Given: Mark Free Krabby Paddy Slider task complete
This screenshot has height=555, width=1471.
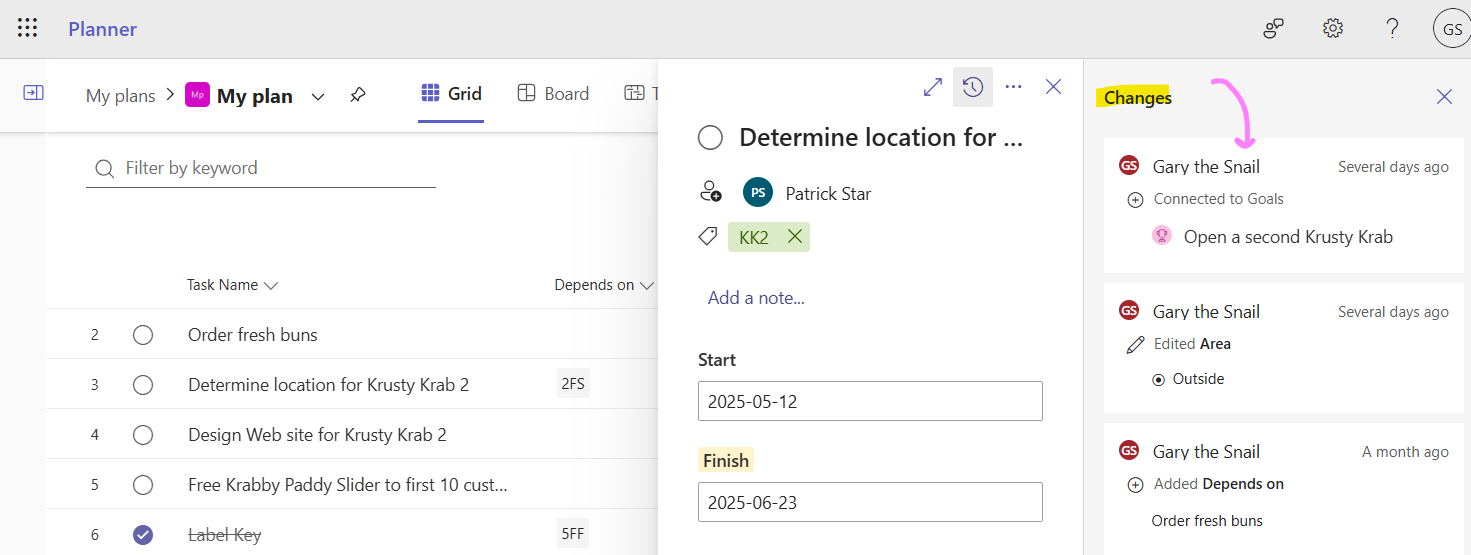Looking at the screenshot, I should (143, 485).
